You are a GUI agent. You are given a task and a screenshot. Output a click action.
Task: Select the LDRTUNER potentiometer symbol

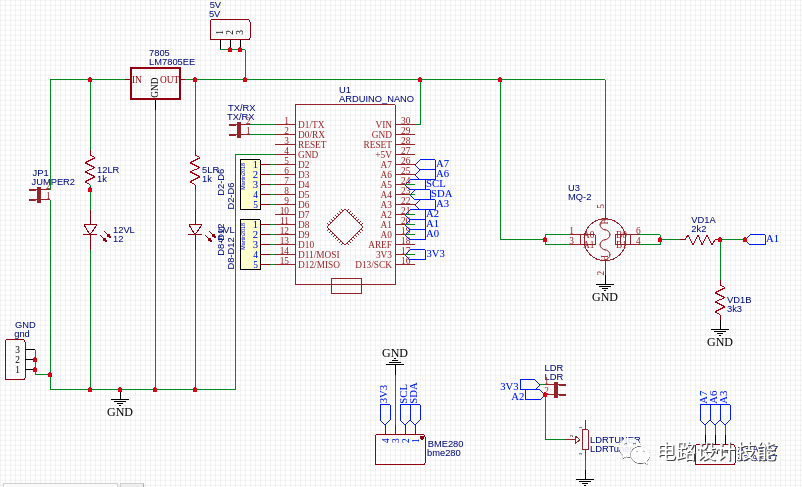point(585,440)
